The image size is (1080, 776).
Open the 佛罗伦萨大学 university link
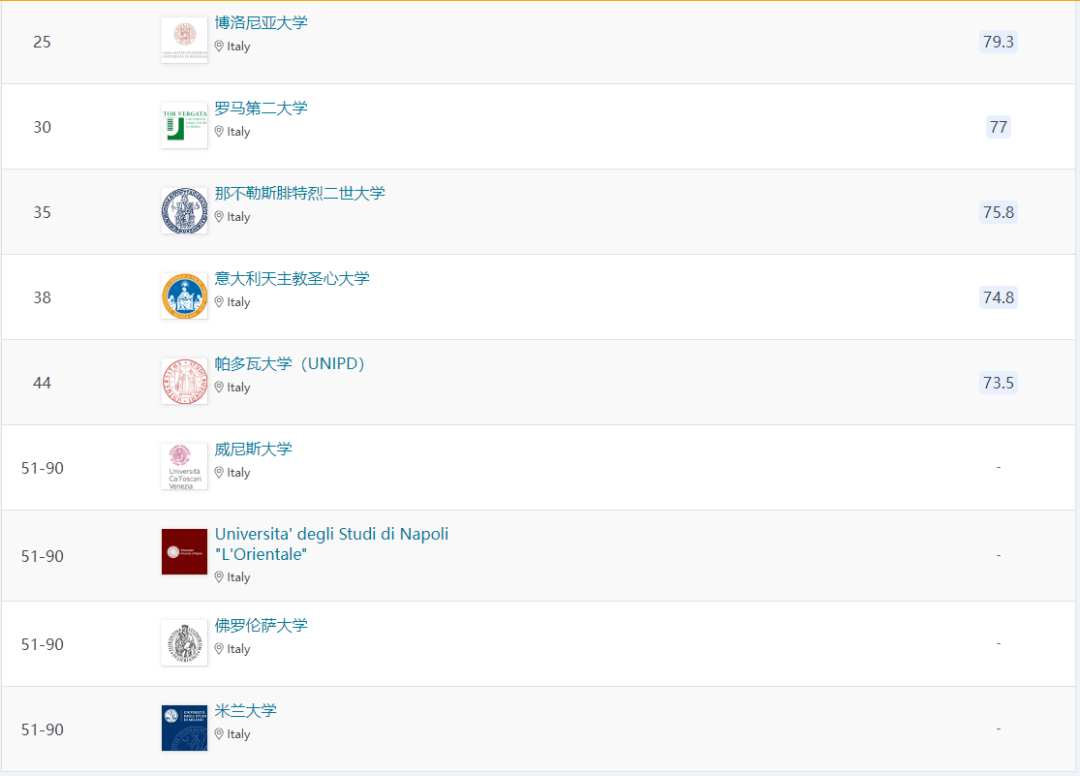click(261, 626)
